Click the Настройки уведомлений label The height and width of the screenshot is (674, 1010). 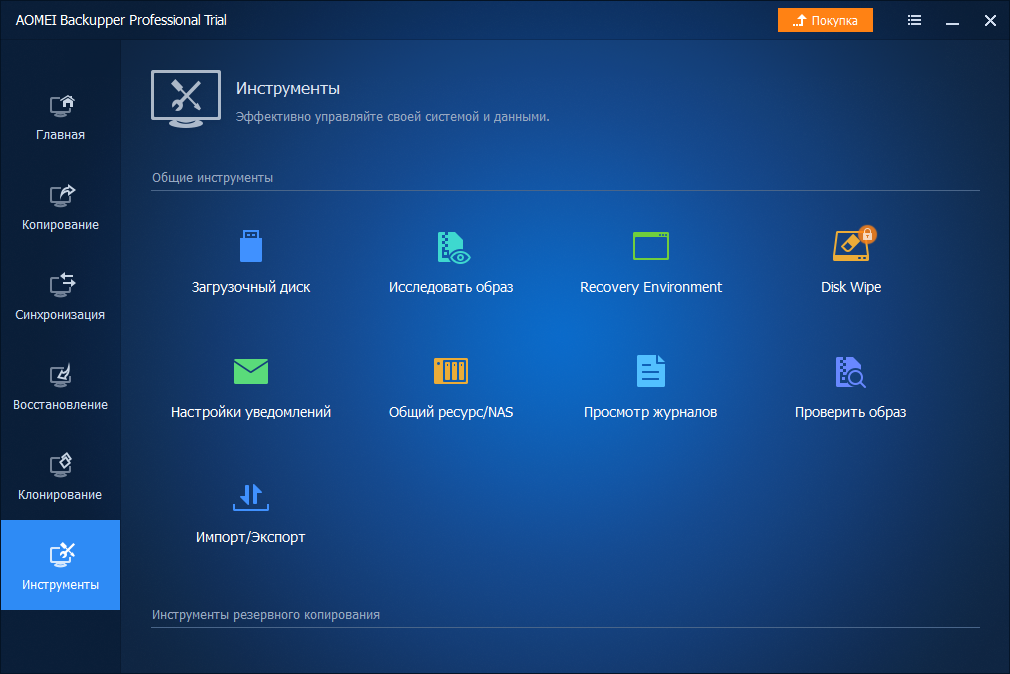coord(251,412)
